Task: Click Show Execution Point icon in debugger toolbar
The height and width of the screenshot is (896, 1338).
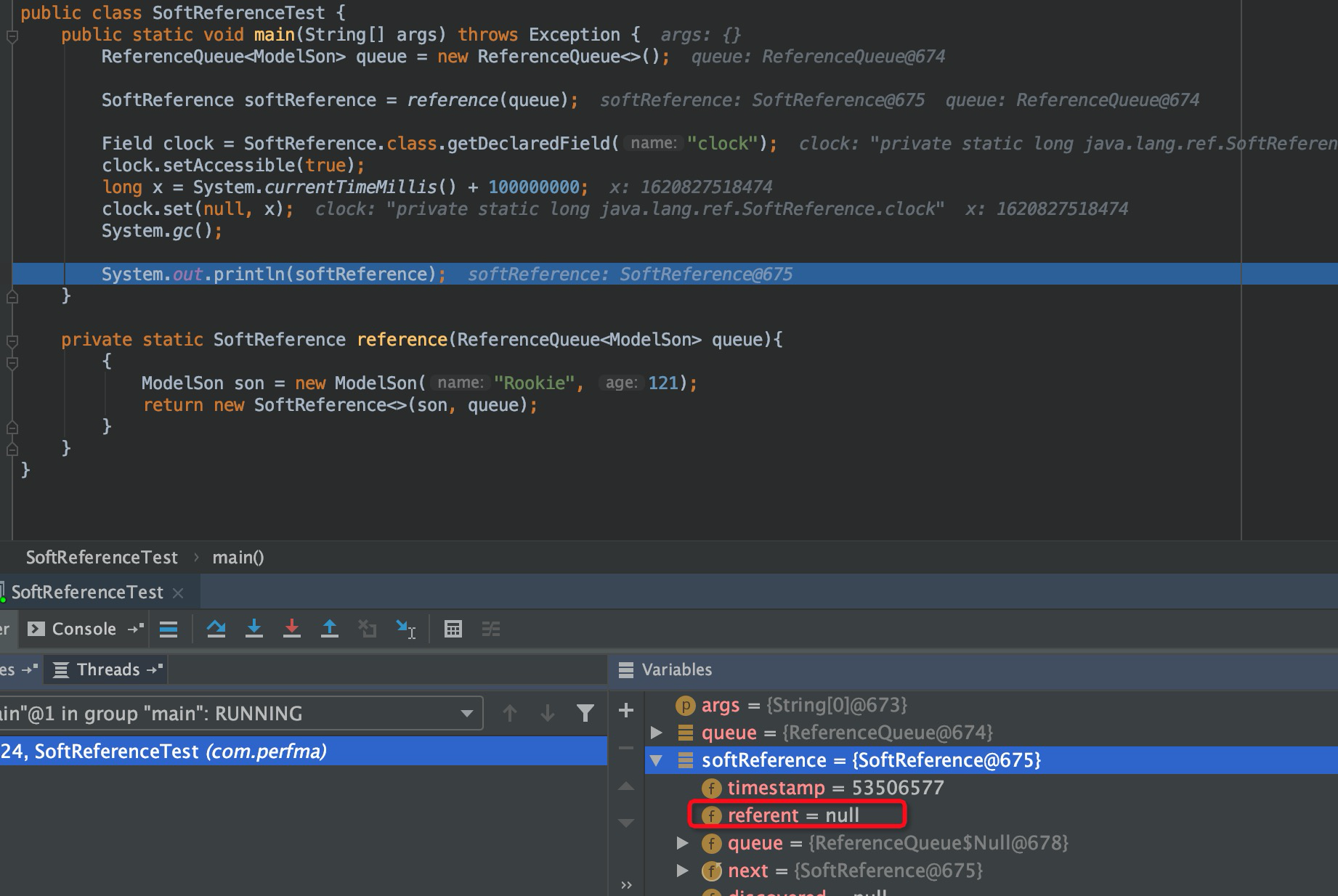Action: pos(169,629)
